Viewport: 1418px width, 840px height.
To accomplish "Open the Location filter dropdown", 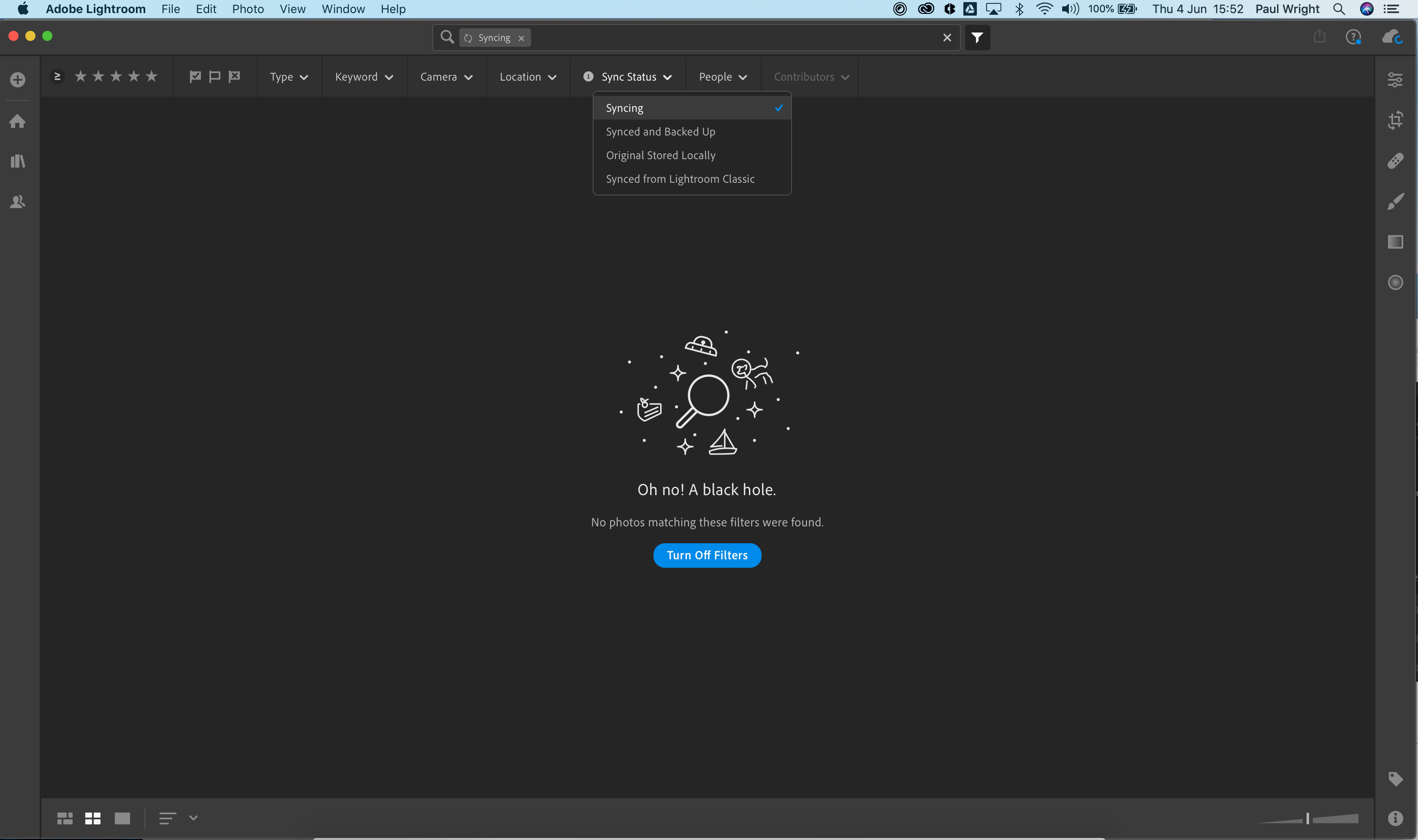I will pos(527,76).
